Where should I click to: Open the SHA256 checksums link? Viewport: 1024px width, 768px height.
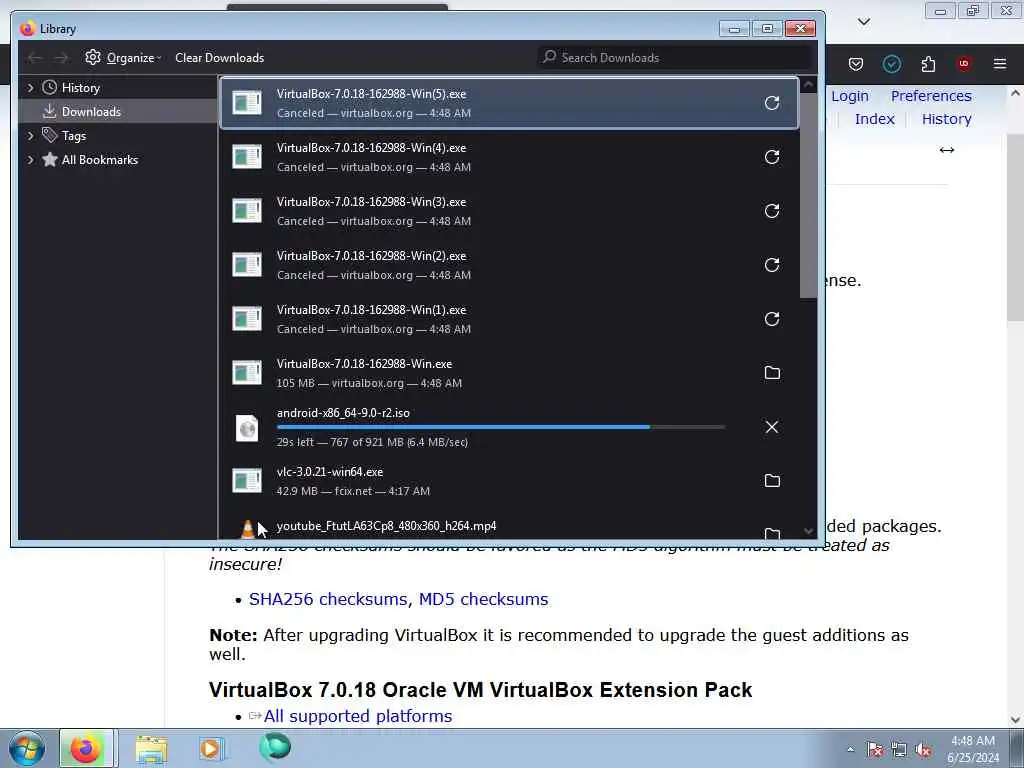coord(330,599)
